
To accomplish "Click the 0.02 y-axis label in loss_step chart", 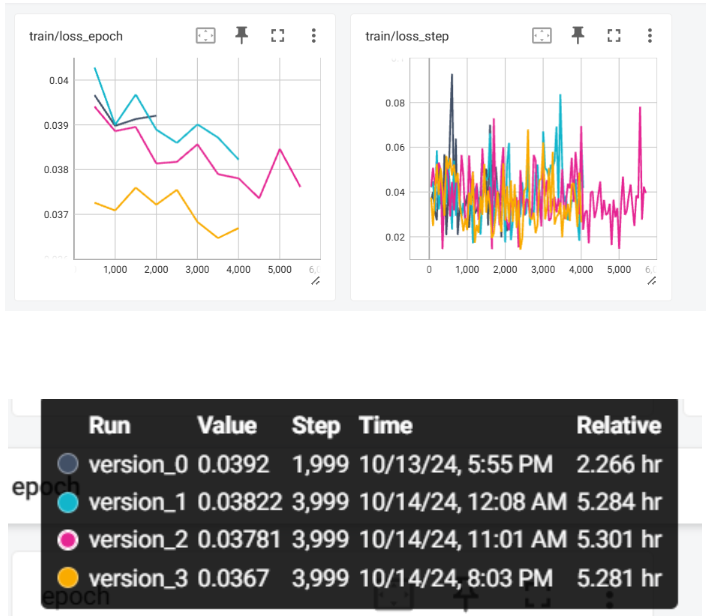I will (x=395, y=237).
